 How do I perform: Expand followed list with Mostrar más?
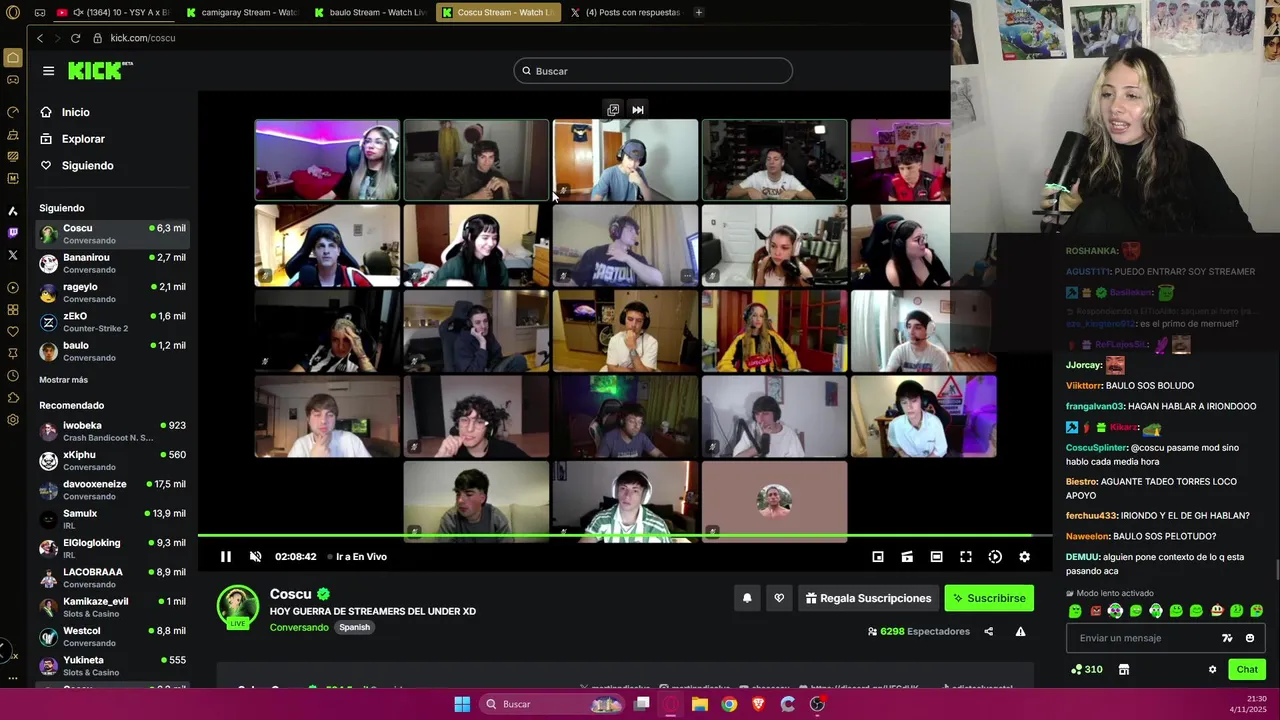63,380
